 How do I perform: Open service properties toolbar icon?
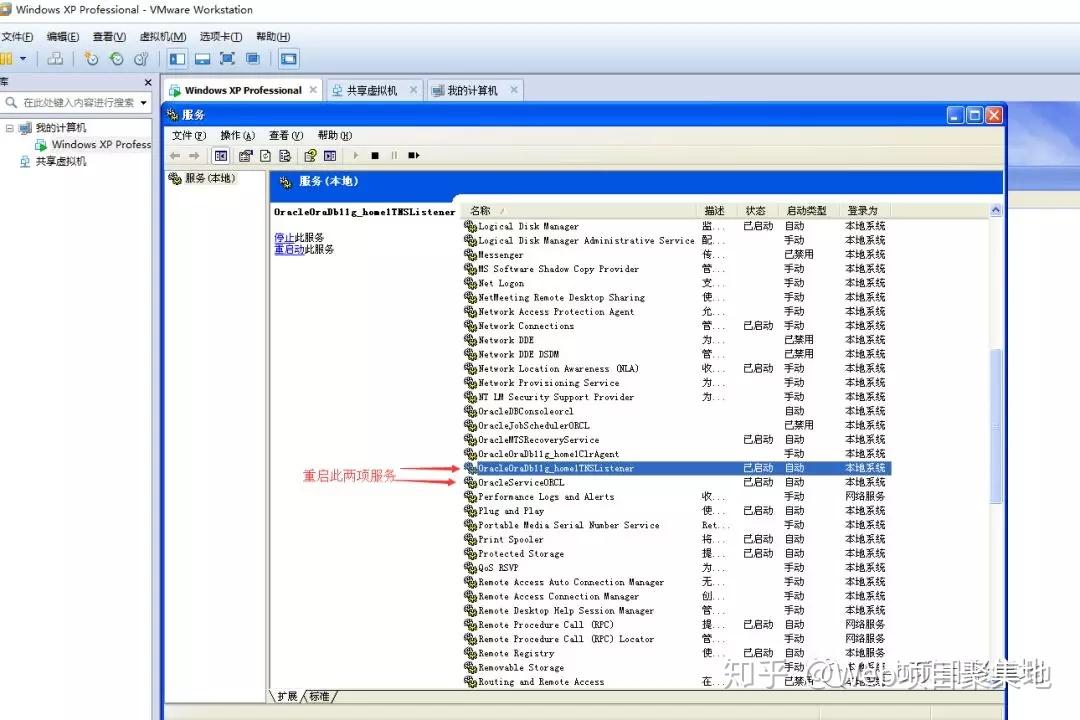pyautogui.click(x=245, y=156)
